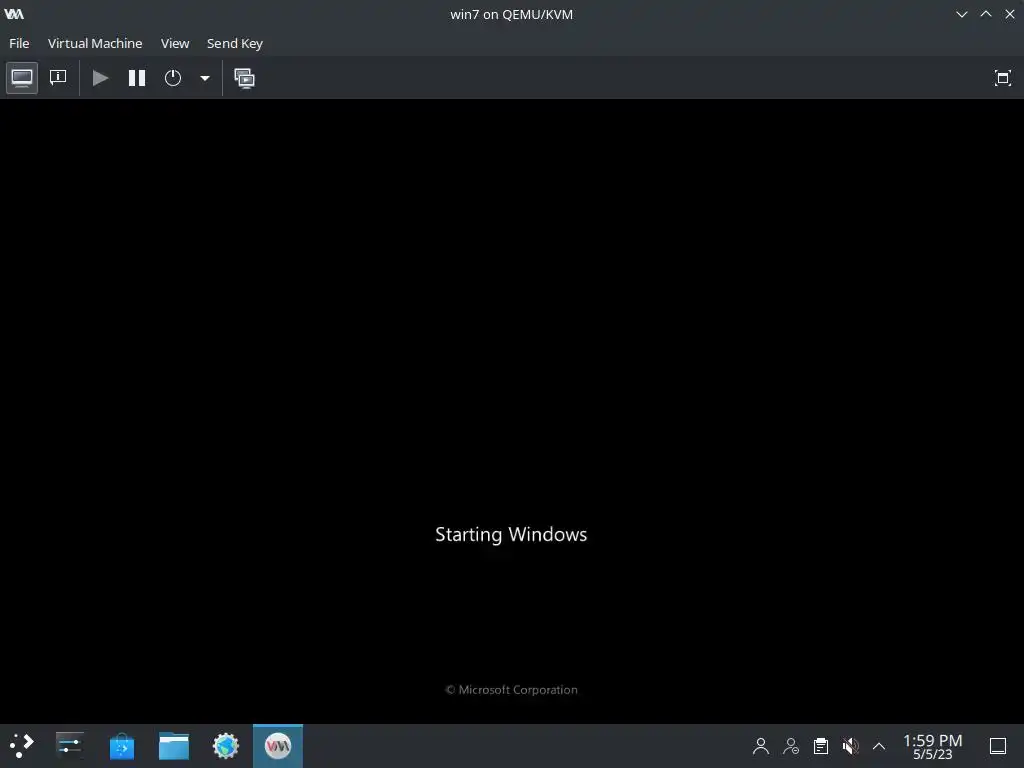Maximize the win7 on QEMU/KVM window
This screenshot has height=768, width=1024.
(986, 14)
